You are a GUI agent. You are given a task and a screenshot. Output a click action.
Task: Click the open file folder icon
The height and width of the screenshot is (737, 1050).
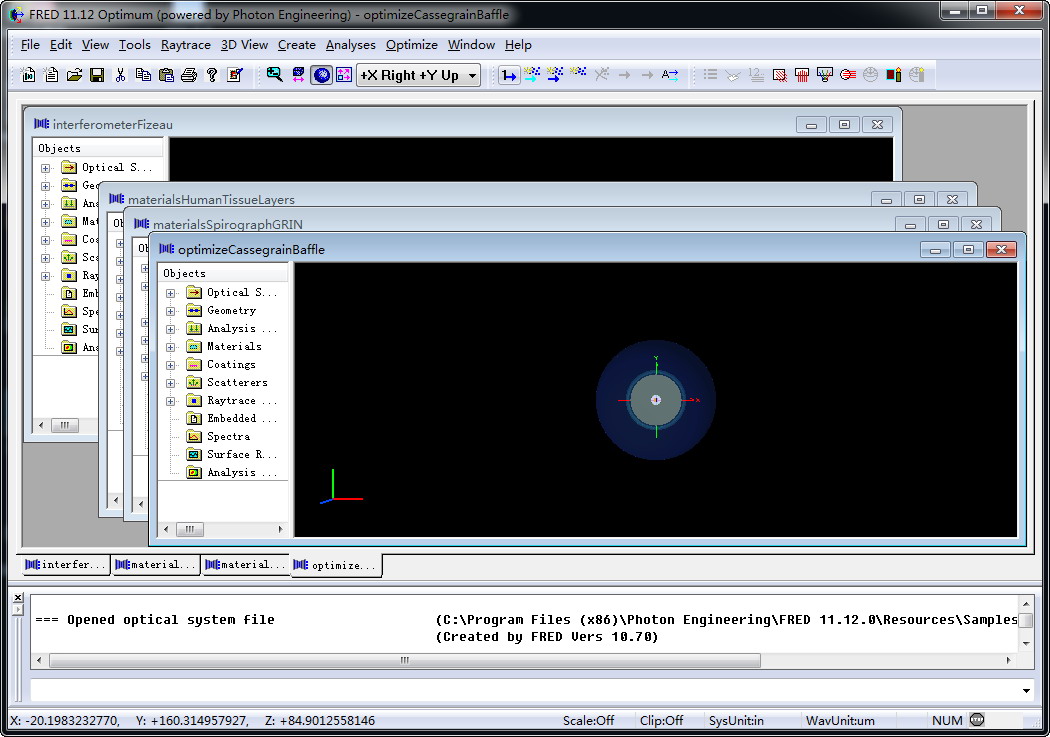coord(74,75)
